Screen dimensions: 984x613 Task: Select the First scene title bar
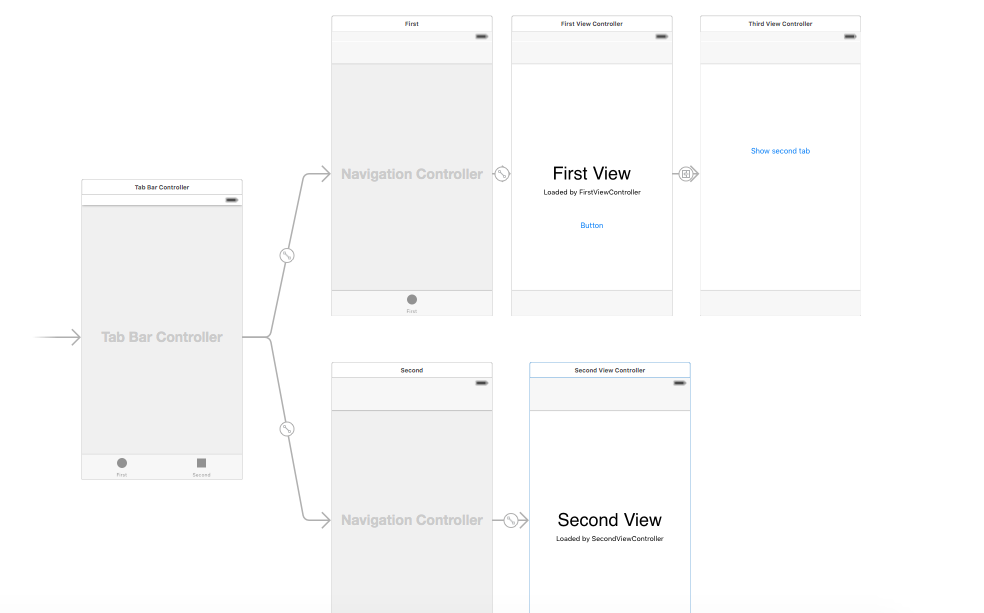(412, 24)
